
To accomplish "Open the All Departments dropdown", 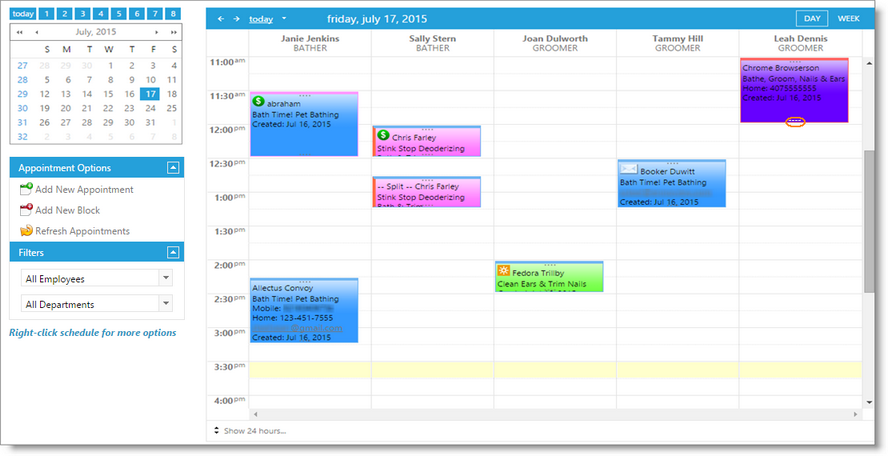I will pyautogui.click(x=166, y=304).
